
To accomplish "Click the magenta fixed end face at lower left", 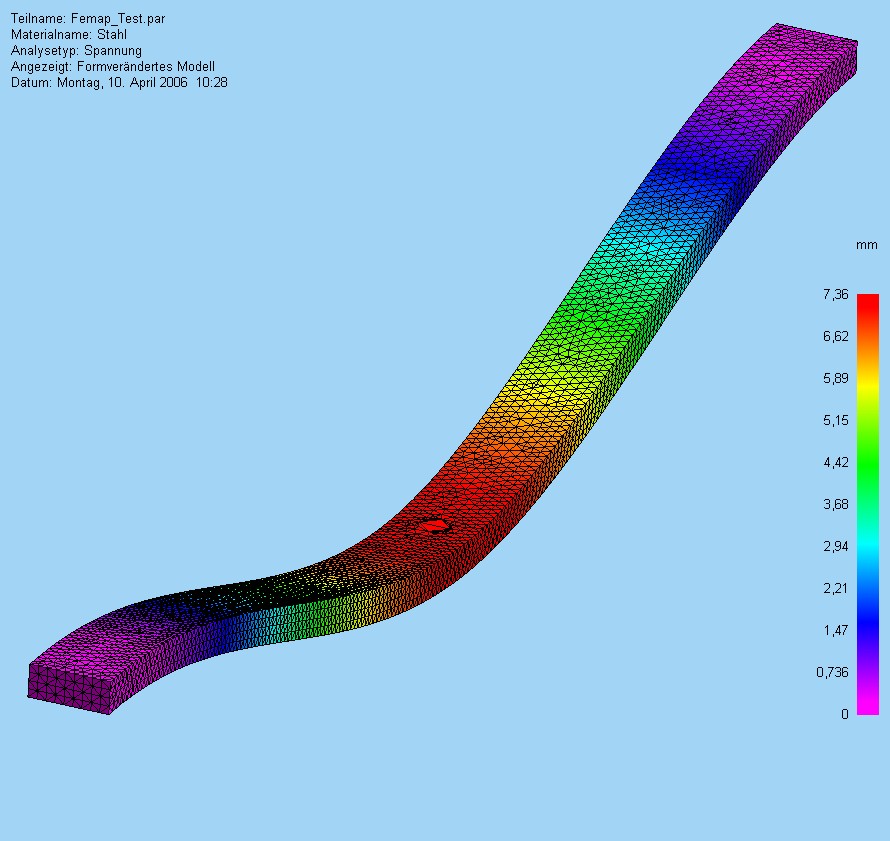I will pos(68,688).
